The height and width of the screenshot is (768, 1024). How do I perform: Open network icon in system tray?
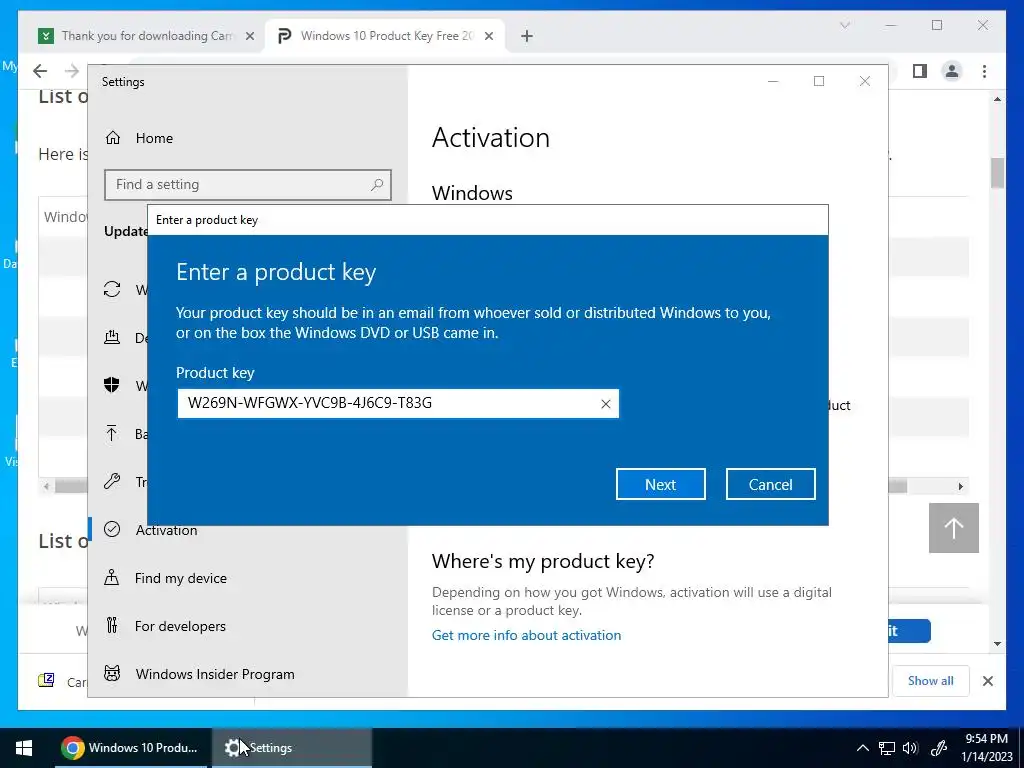pos(886,748)
